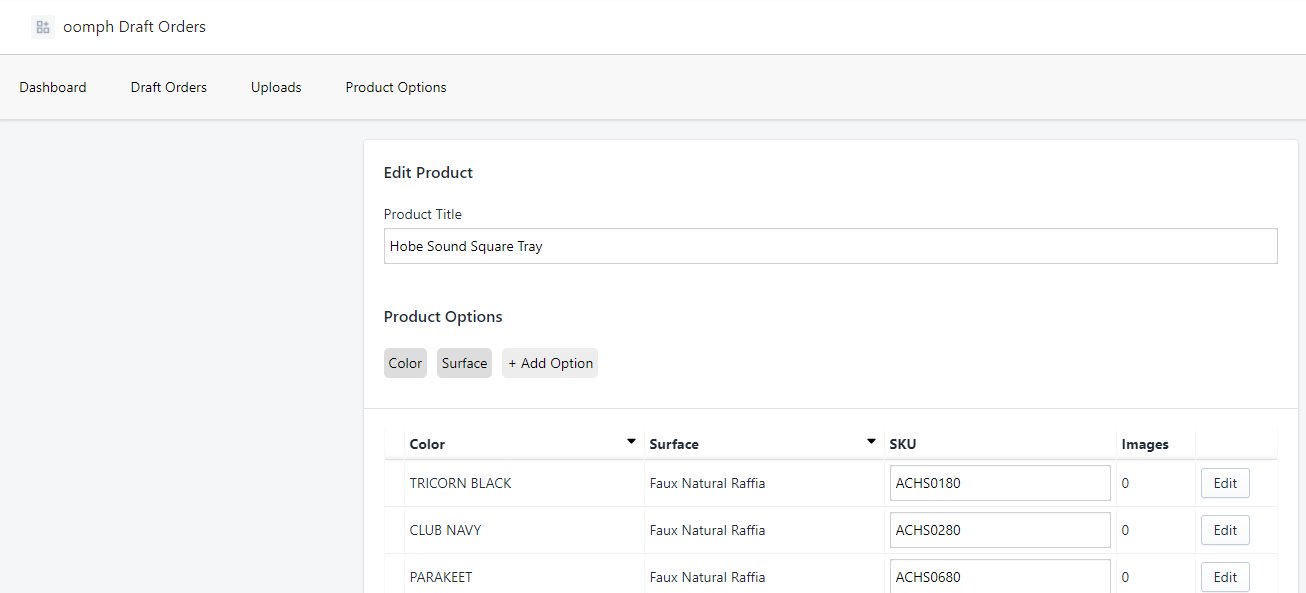This screenshot has height=593, width=1306.
Task: Open the Color column dropdown arrow
Action: [x=631, y=442]
